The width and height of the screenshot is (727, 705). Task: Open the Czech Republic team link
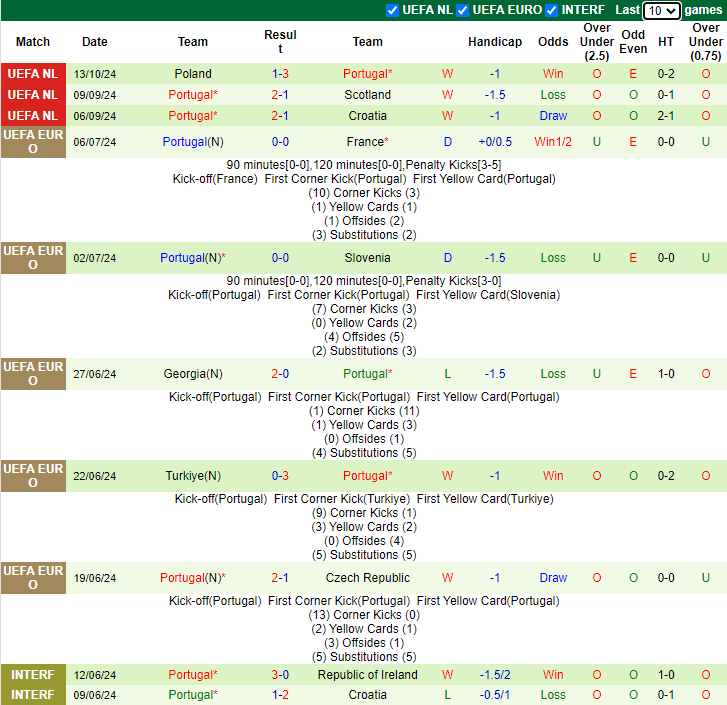tap(367, 578)
